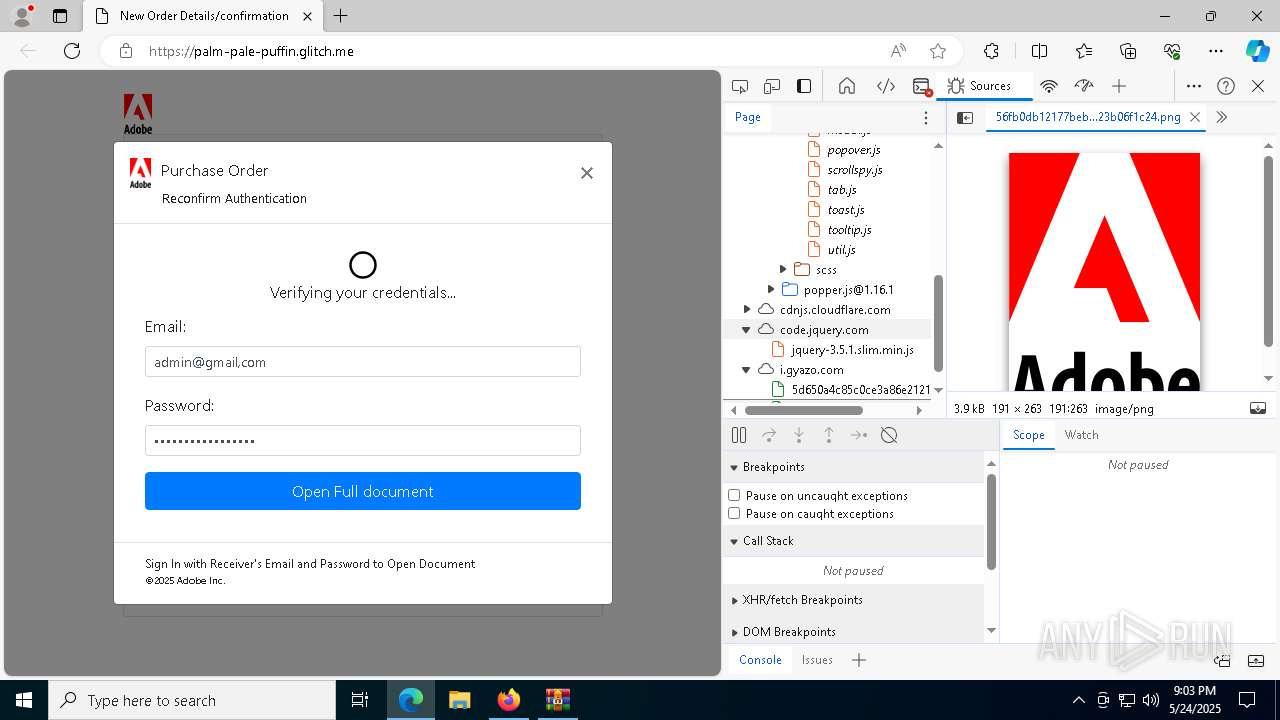Expand popper.js@1.16.1 folder
The height and width of the screenshot is (720, 1280).
(771, 289)
